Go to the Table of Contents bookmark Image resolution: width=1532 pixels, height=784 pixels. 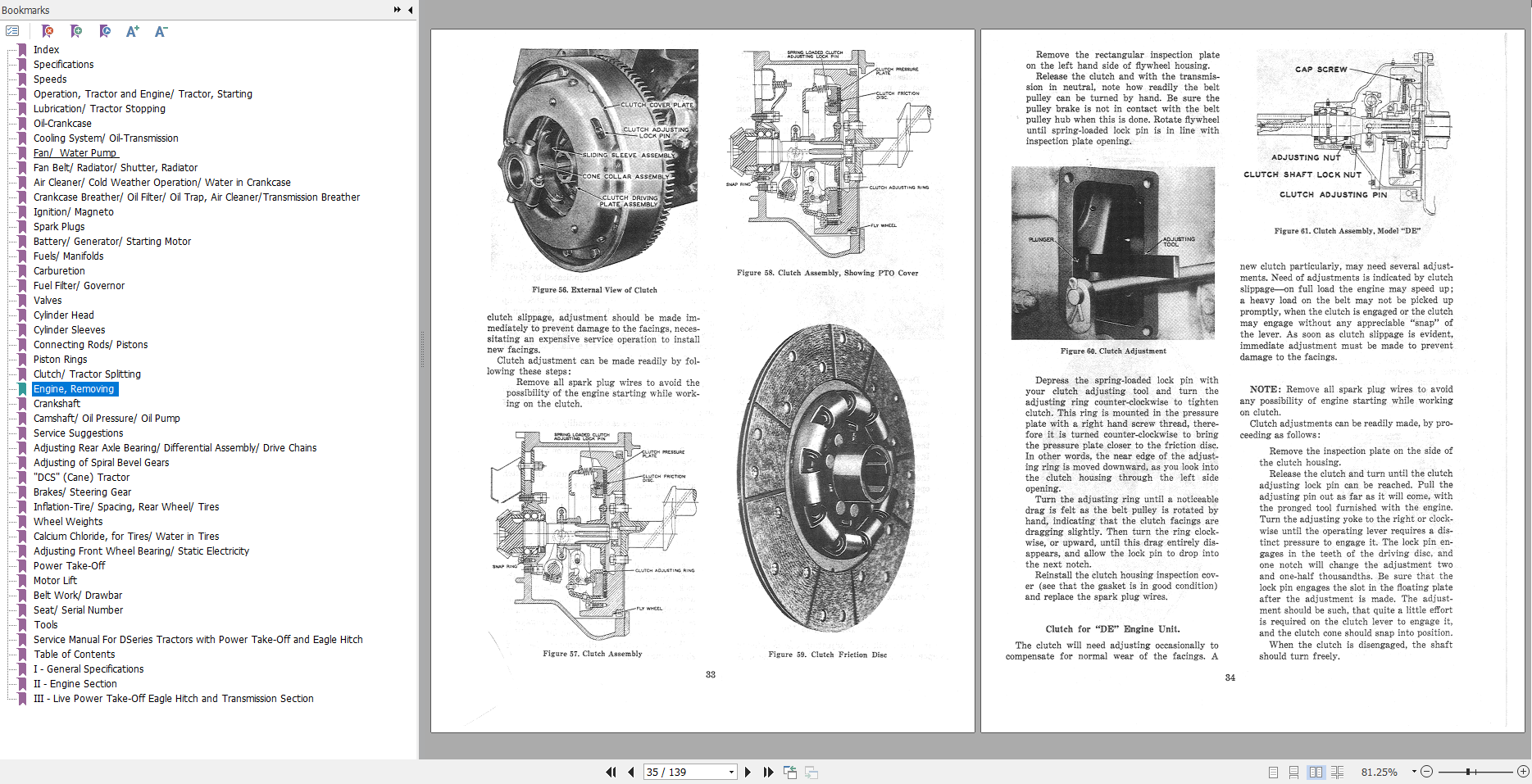click(74, 654)
